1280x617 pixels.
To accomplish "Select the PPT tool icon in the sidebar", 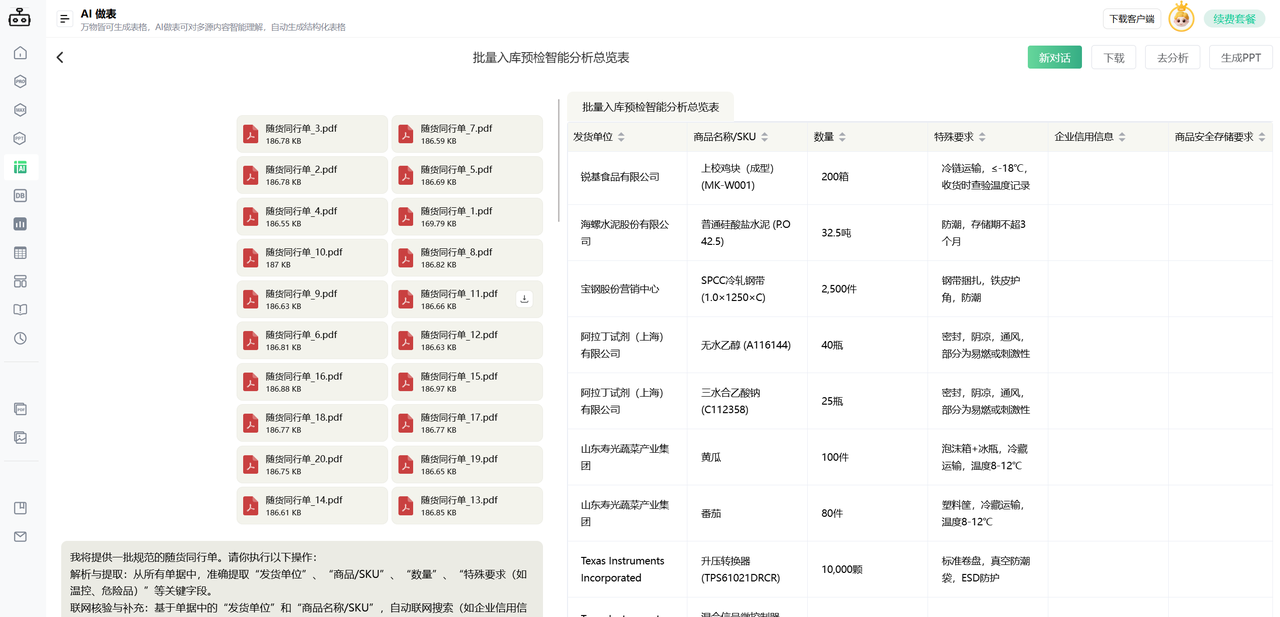I will click(x=20, y=138).
